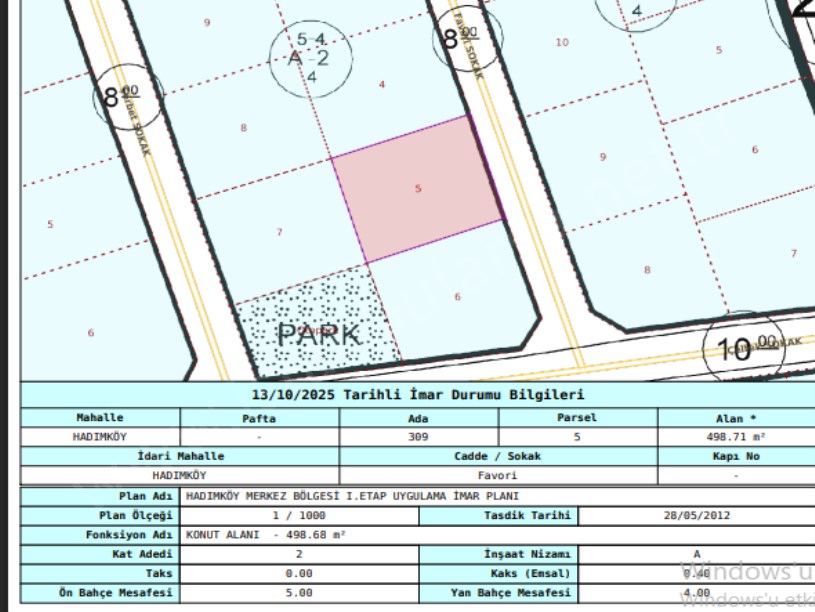
Task: Click the Plan Adı value text
Action: (353, 496)
